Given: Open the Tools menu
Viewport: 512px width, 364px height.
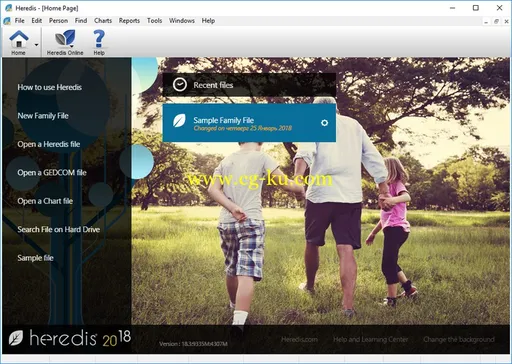Looking at the screenshot, I should [154, 21].
